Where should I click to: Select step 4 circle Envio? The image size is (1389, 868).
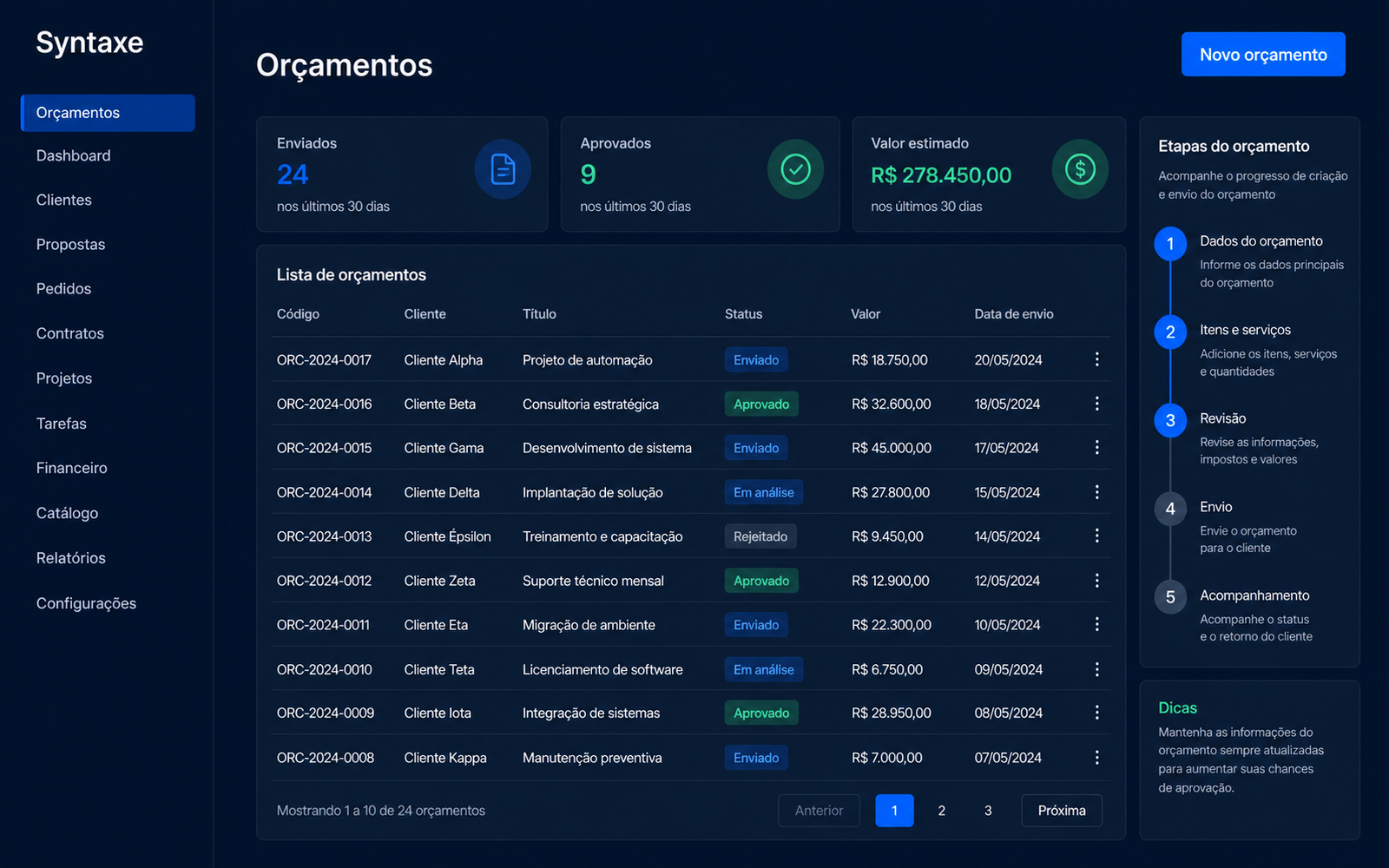tap(1170, 510)
